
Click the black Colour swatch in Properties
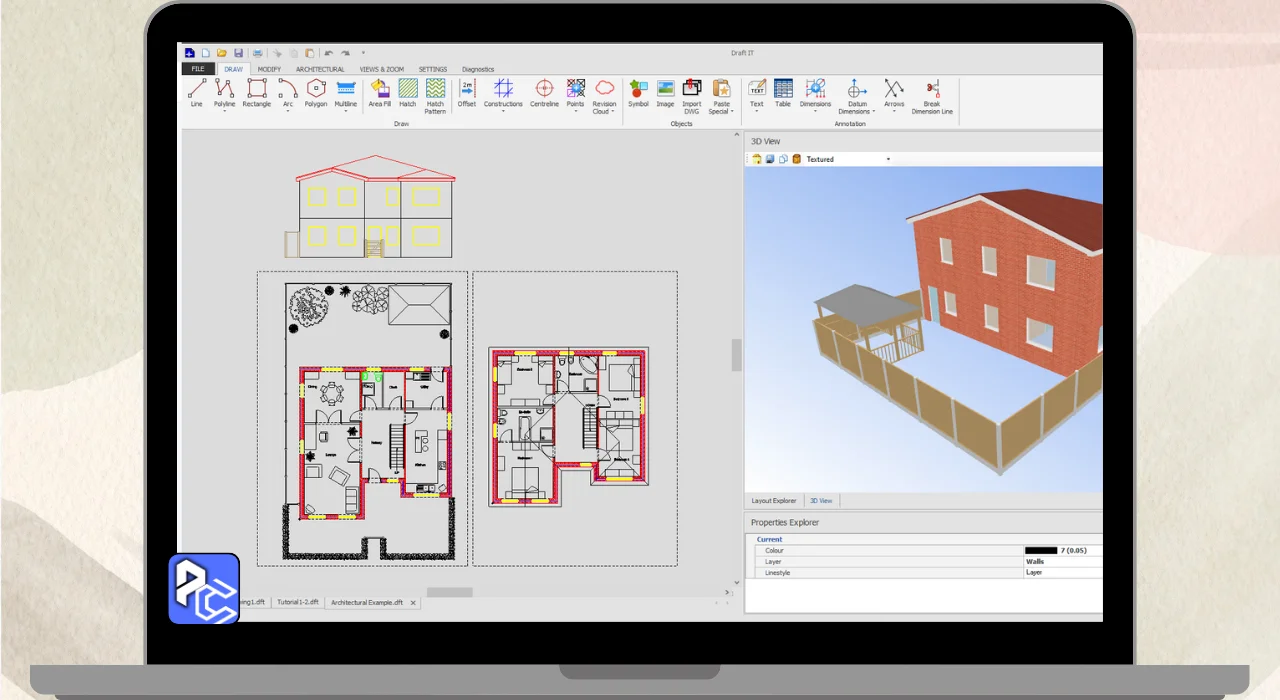click(x=1041, y=550)
